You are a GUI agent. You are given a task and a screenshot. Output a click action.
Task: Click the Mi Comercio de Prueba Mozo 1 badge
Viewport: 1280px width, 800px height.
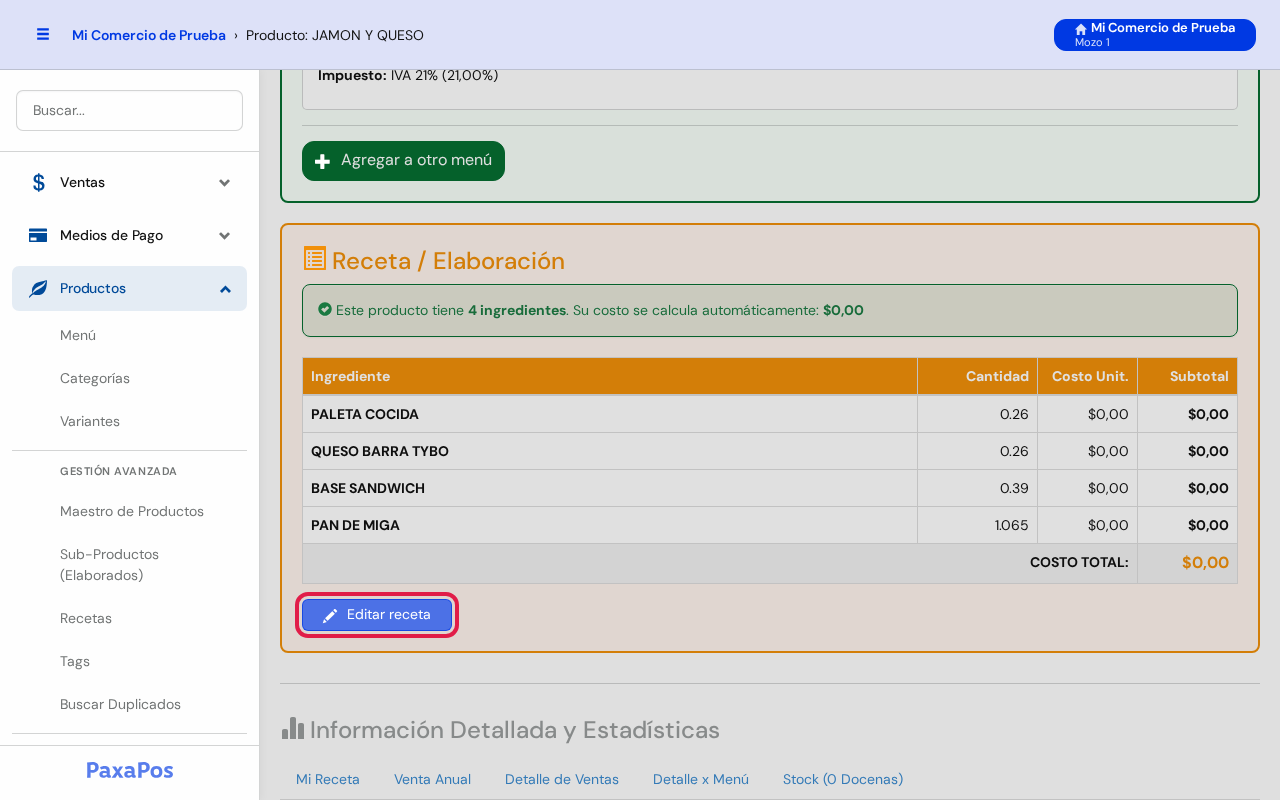1155,35
